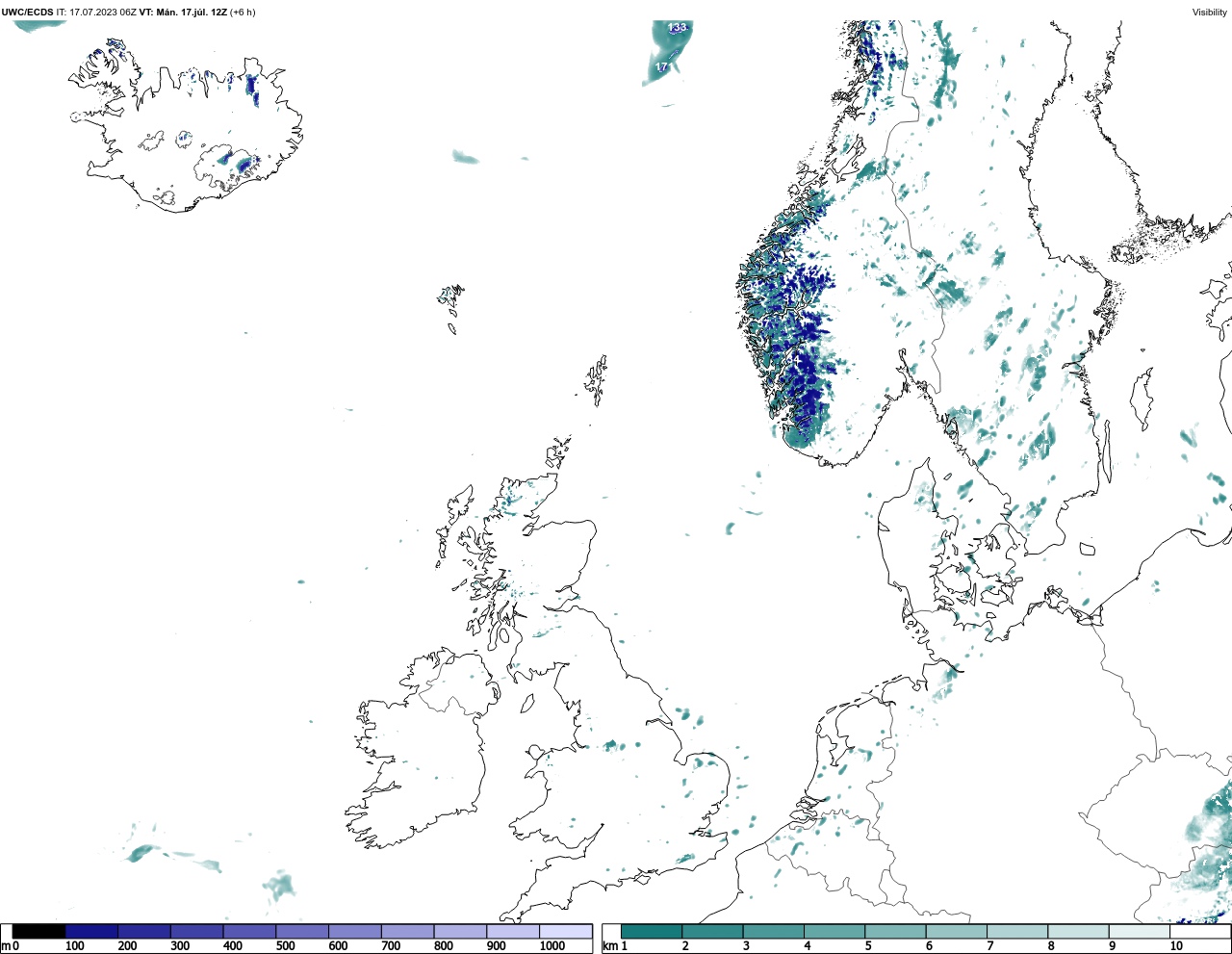Pick the 700–800 m legend swatch
This screenshot has width=1232, height=954.
coord(407,932)
